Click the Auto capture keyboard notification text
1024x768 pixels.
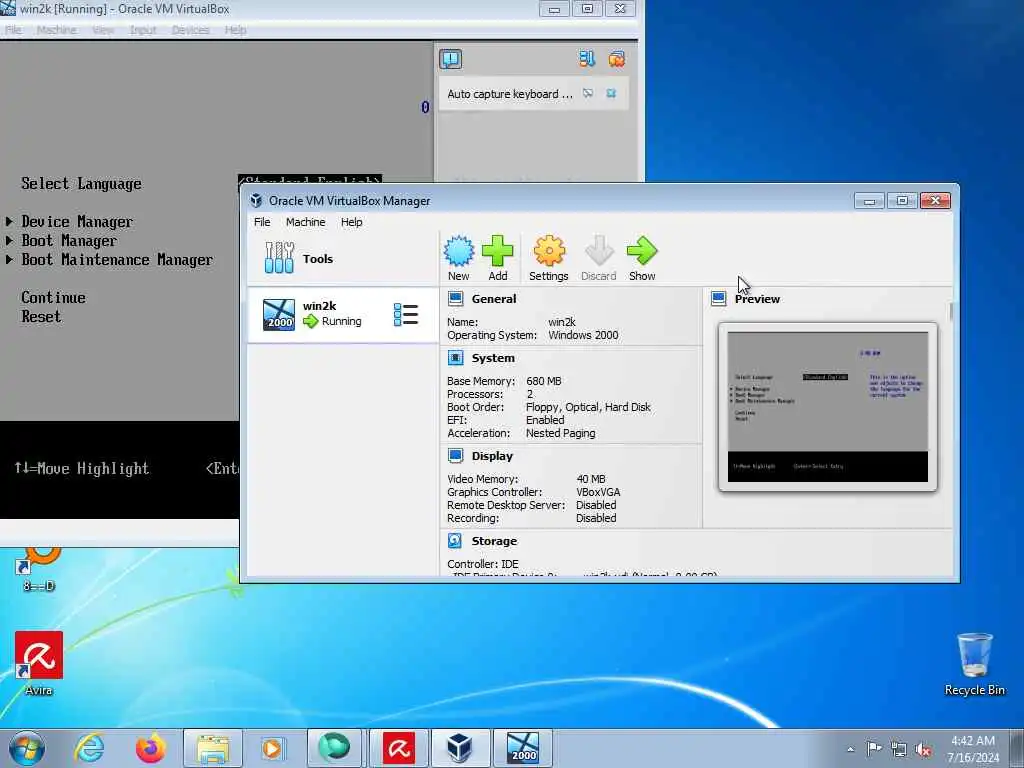509,94
